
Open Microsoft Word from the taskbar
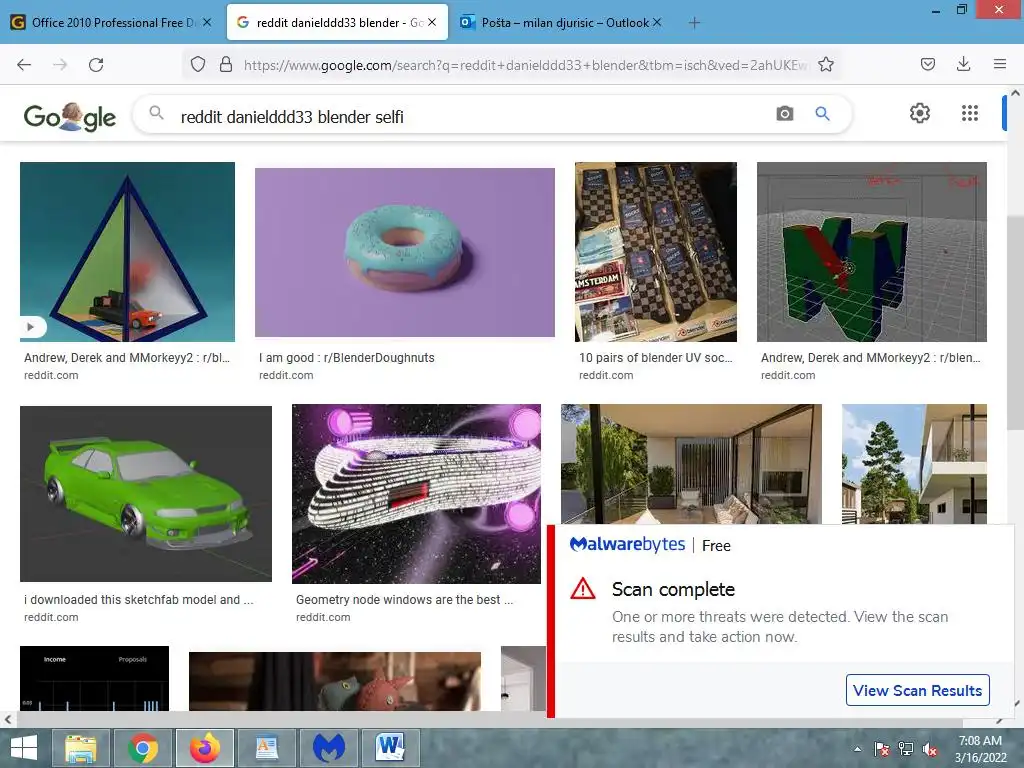[391, 748]
